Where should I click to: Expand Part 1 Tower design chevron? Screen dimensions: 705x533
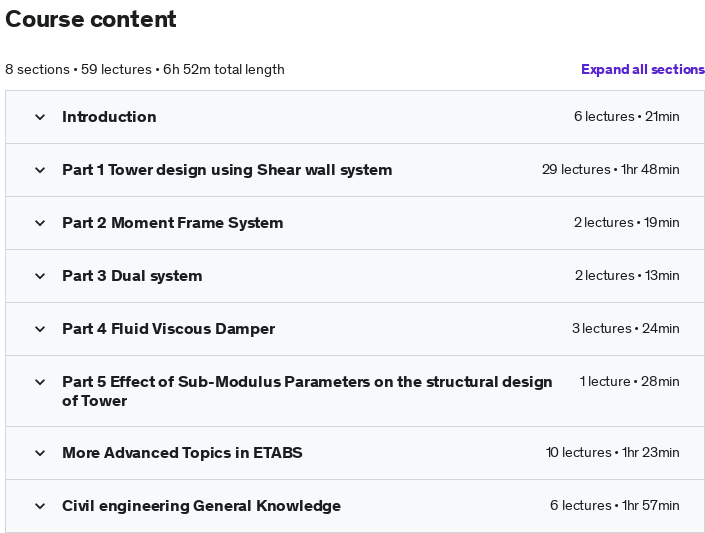point(40,170)
